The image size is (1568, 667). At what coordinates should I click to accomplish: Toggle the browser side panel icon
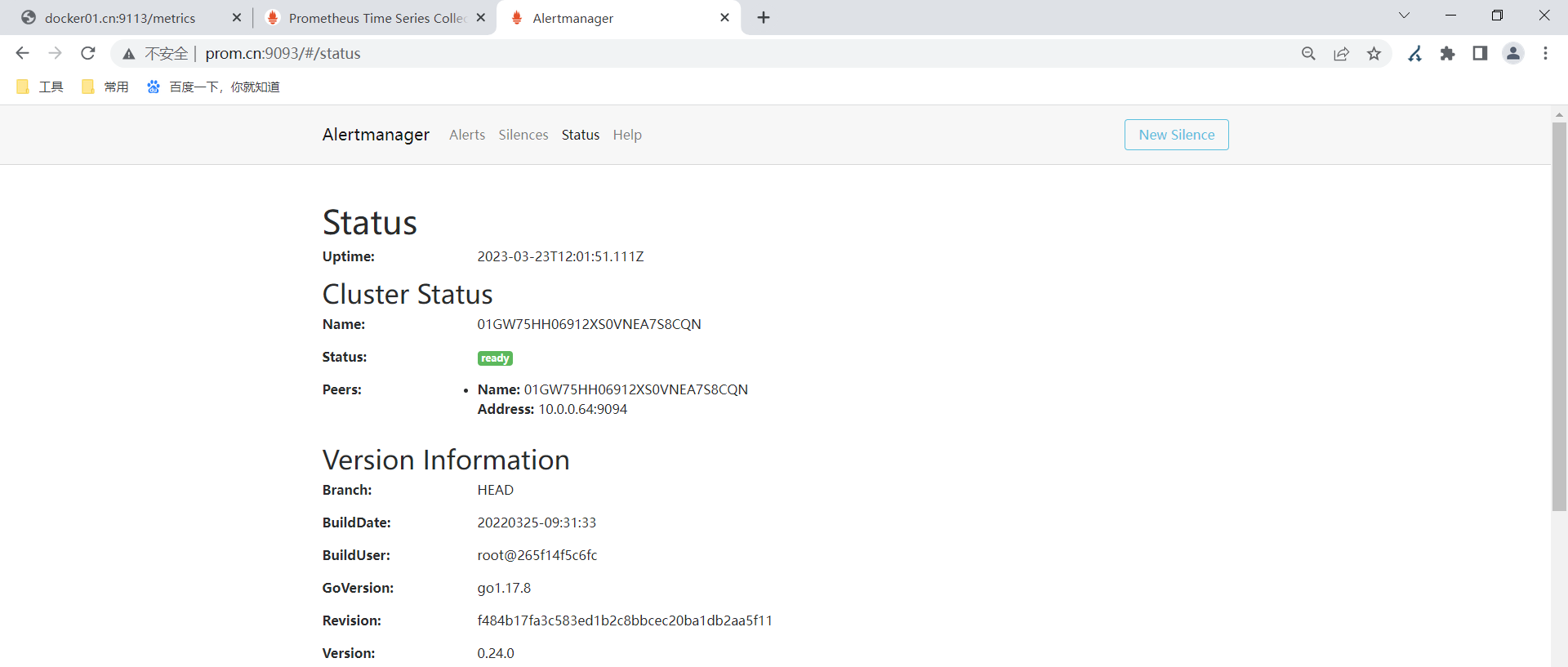click(1480, 54)
